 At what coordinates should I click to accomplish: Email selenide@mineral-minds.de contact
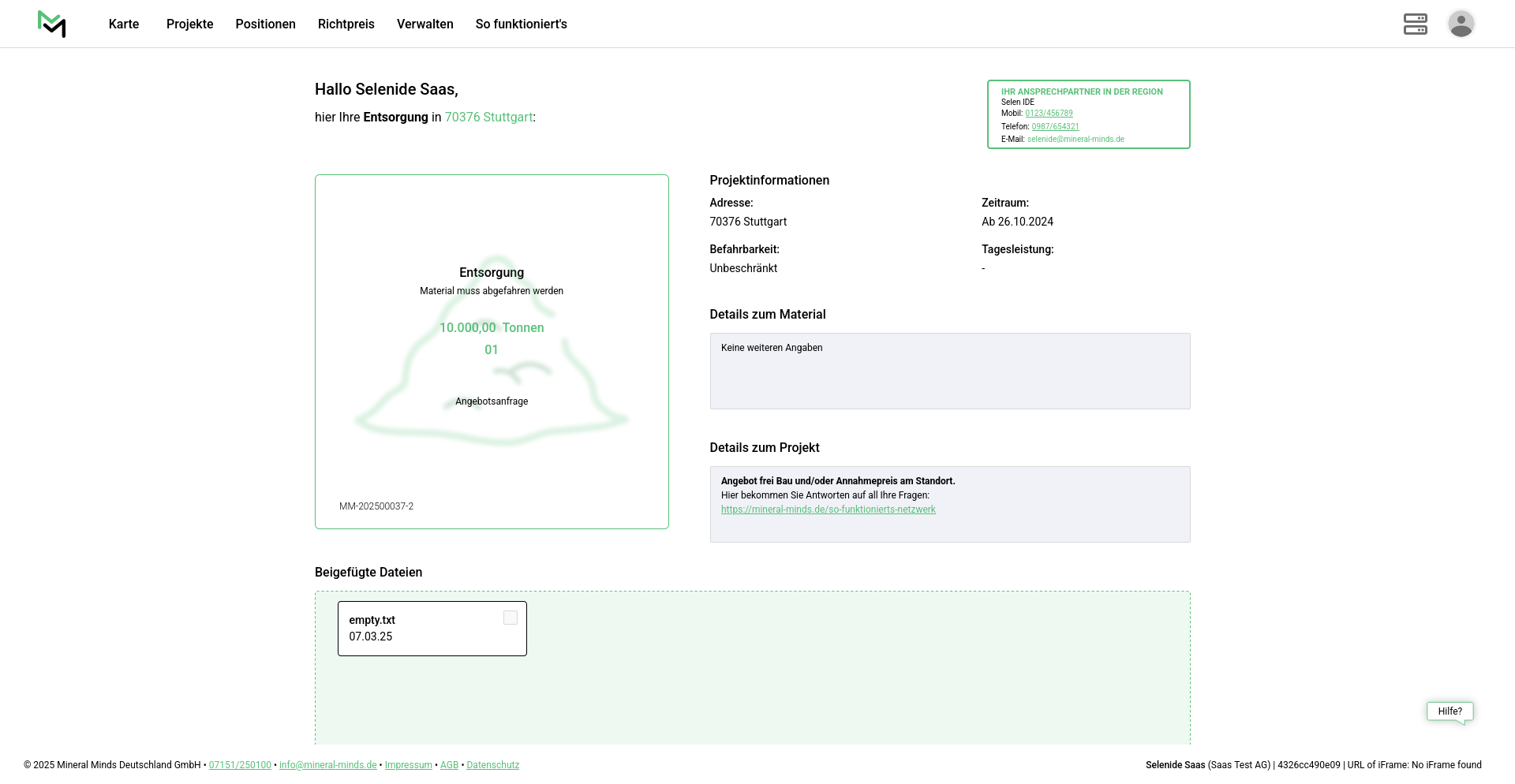click(x=1075, y=140)
